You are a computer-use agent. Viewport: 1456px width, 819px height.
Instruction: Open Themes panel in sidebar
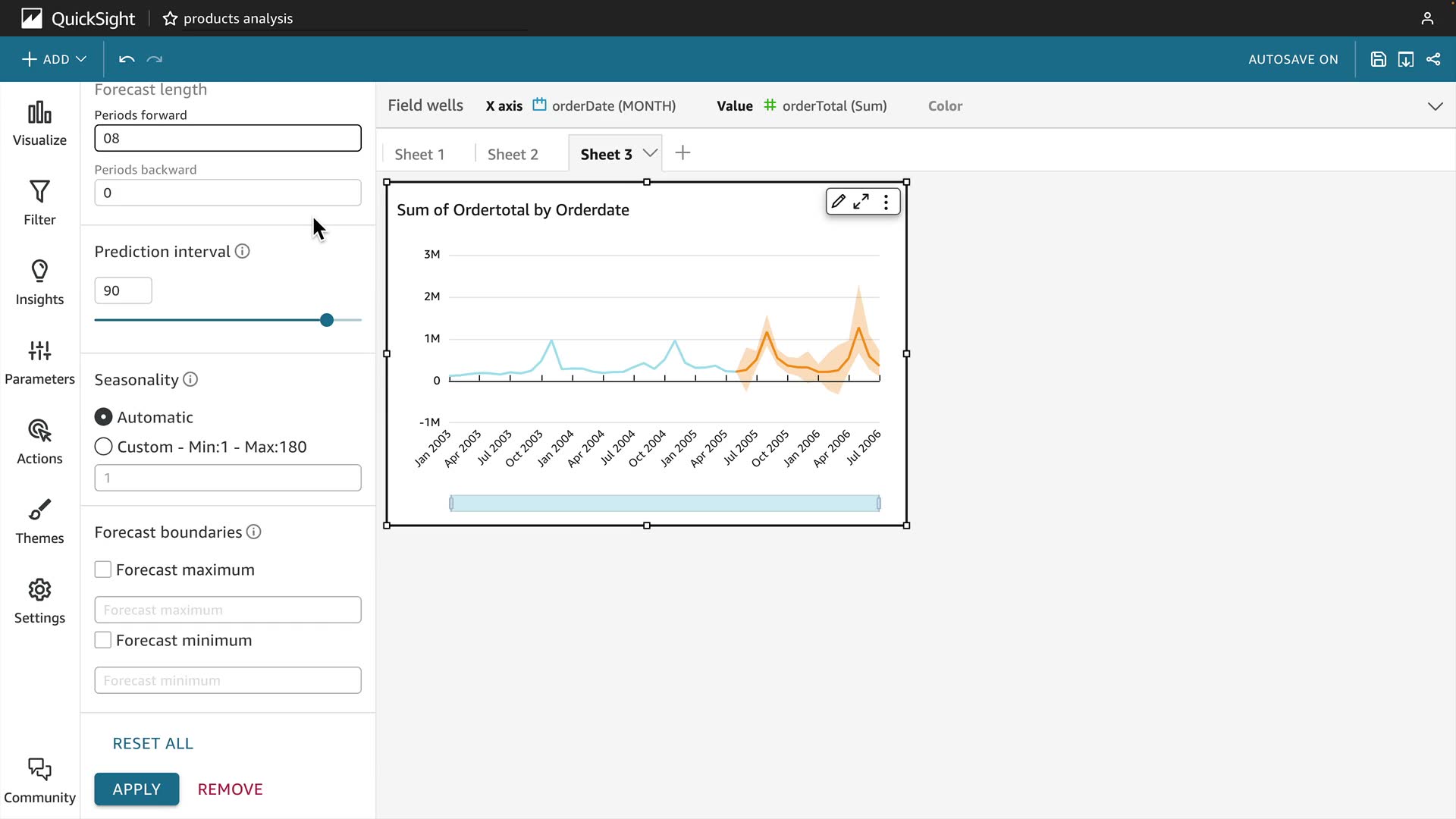pos(39,522)
